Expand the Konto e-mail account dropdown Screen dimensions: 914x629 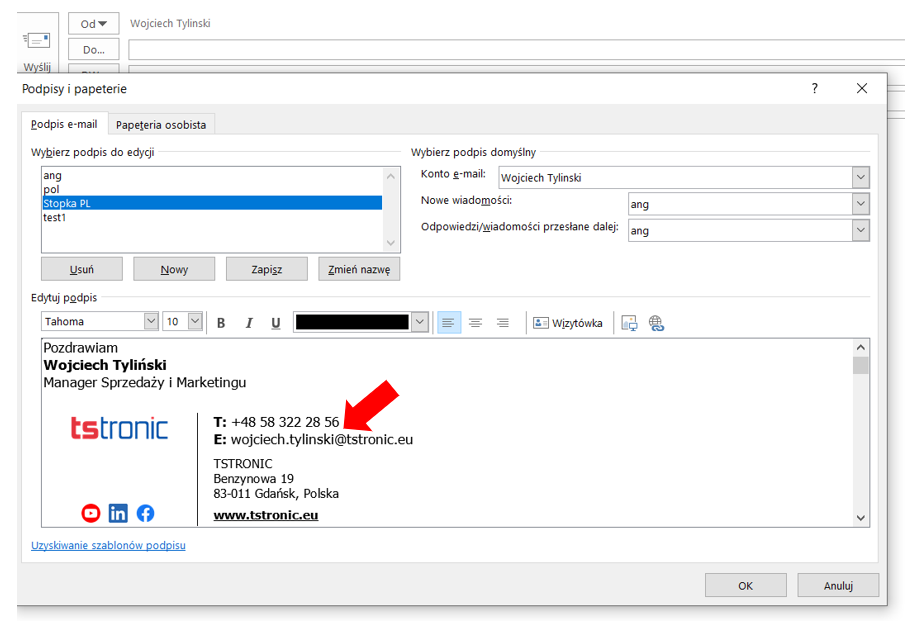point(860,178)
